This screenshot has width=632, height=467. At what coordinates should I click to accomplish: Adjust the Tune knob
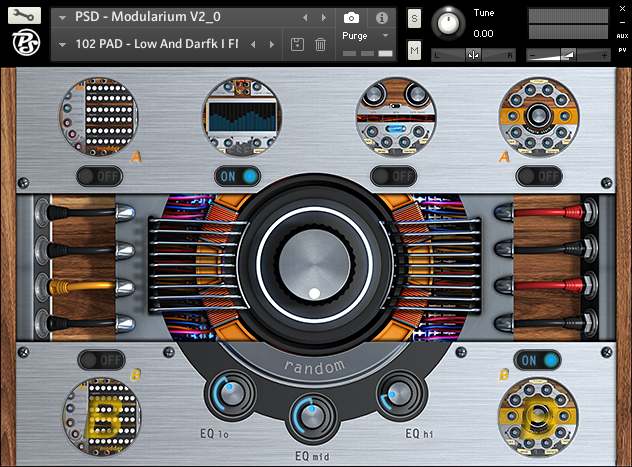(x=449, y=23)
